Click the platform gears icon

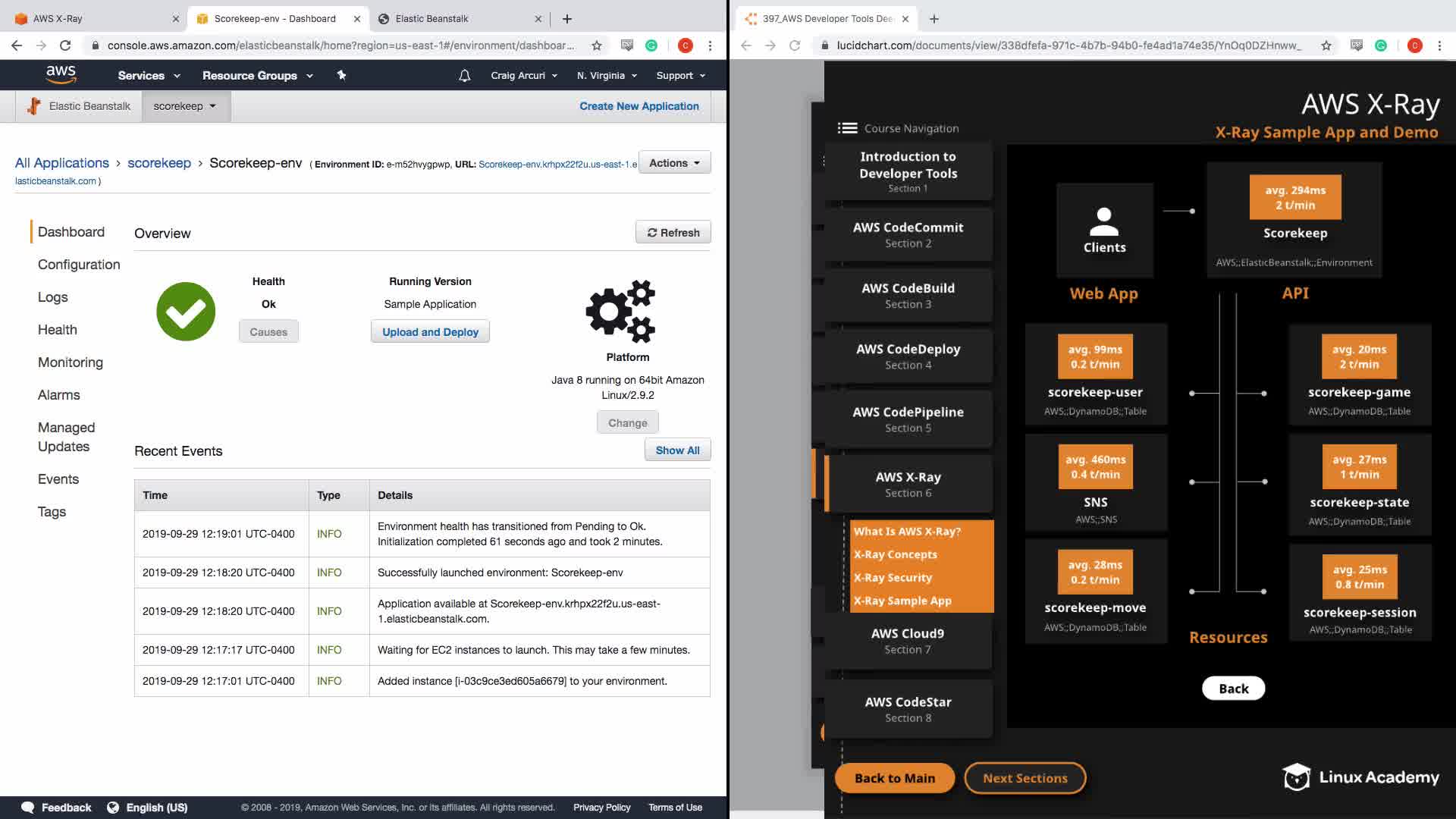tap(620, 311)
